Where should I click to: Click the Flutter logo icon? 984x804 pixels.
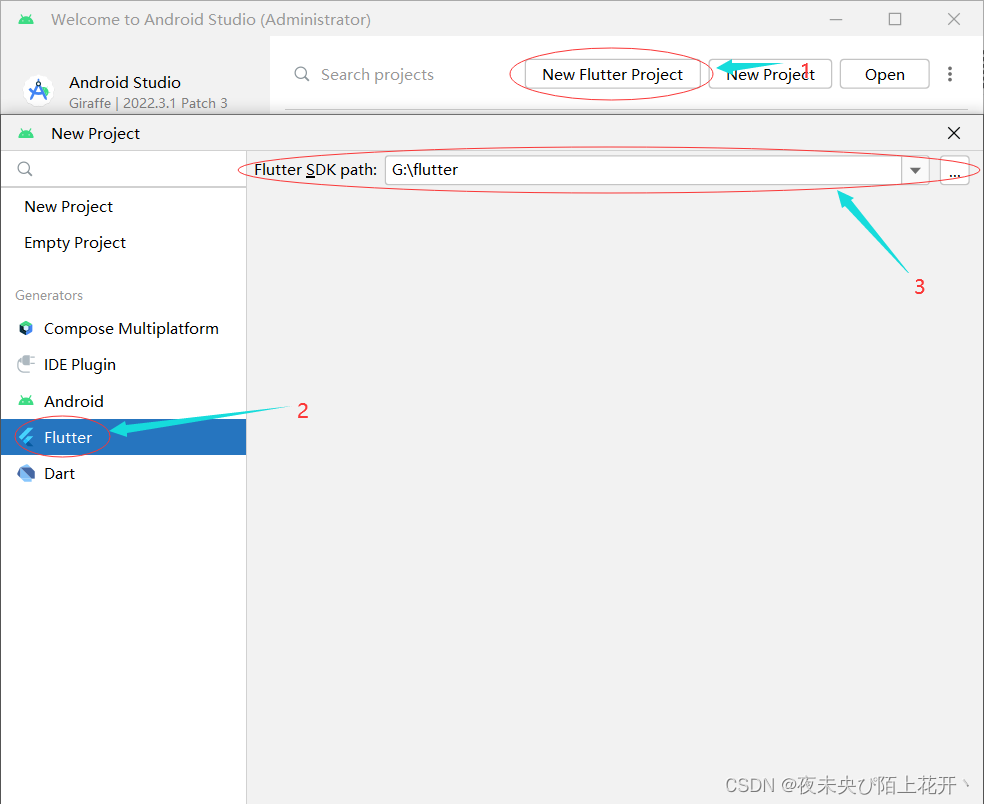click(x=26, y=437)
